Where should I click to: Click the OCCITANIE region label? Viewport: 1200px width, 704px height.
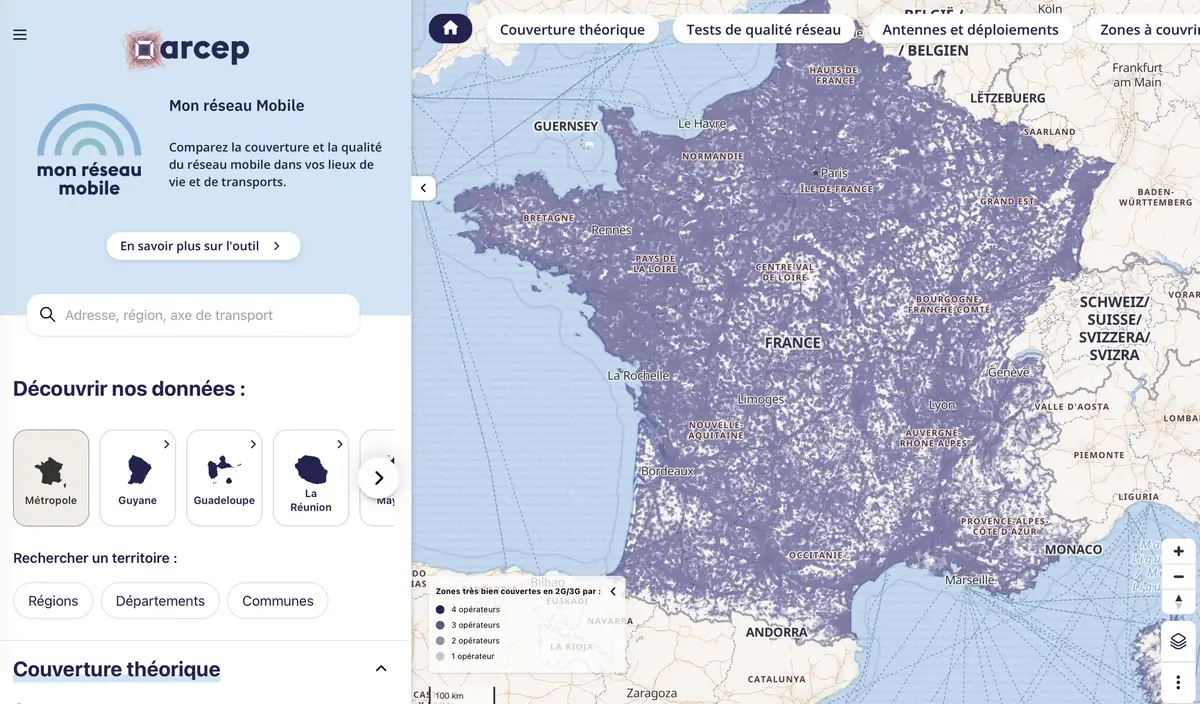point(817,555)
